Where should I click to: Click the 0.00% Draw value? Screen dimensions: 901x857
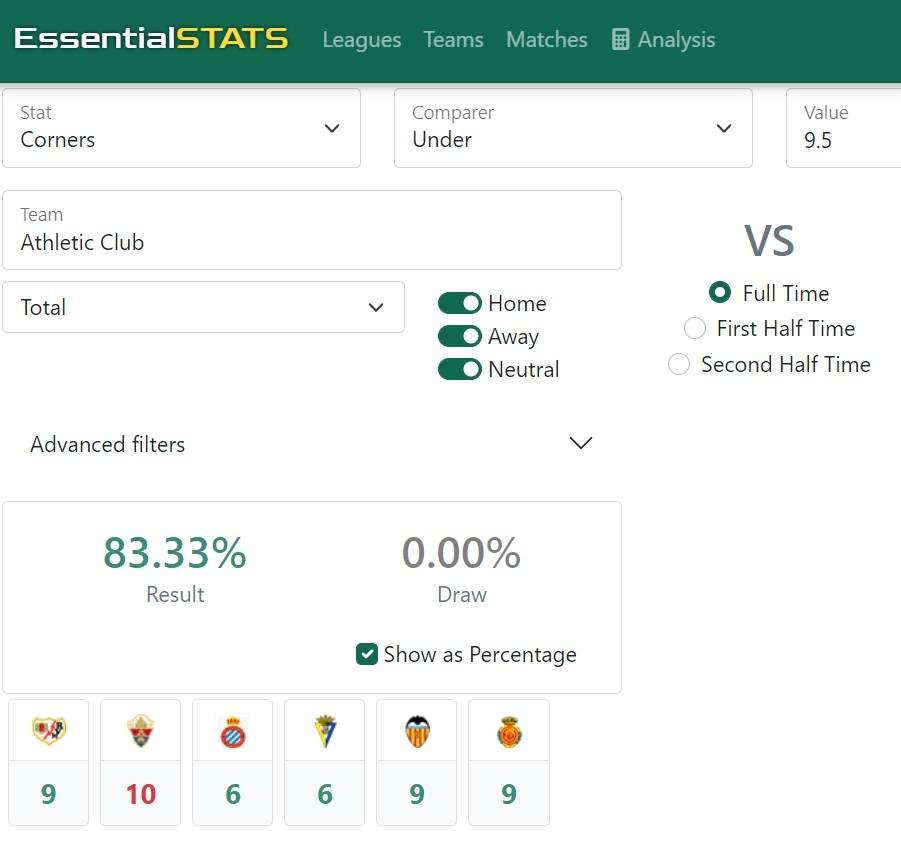point(461,552)
